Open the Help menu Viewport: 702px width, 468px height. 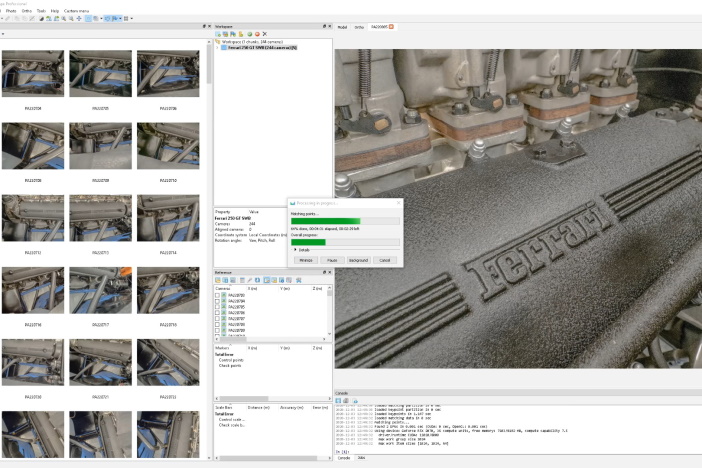pyautogui.click(x=55, y=11)
